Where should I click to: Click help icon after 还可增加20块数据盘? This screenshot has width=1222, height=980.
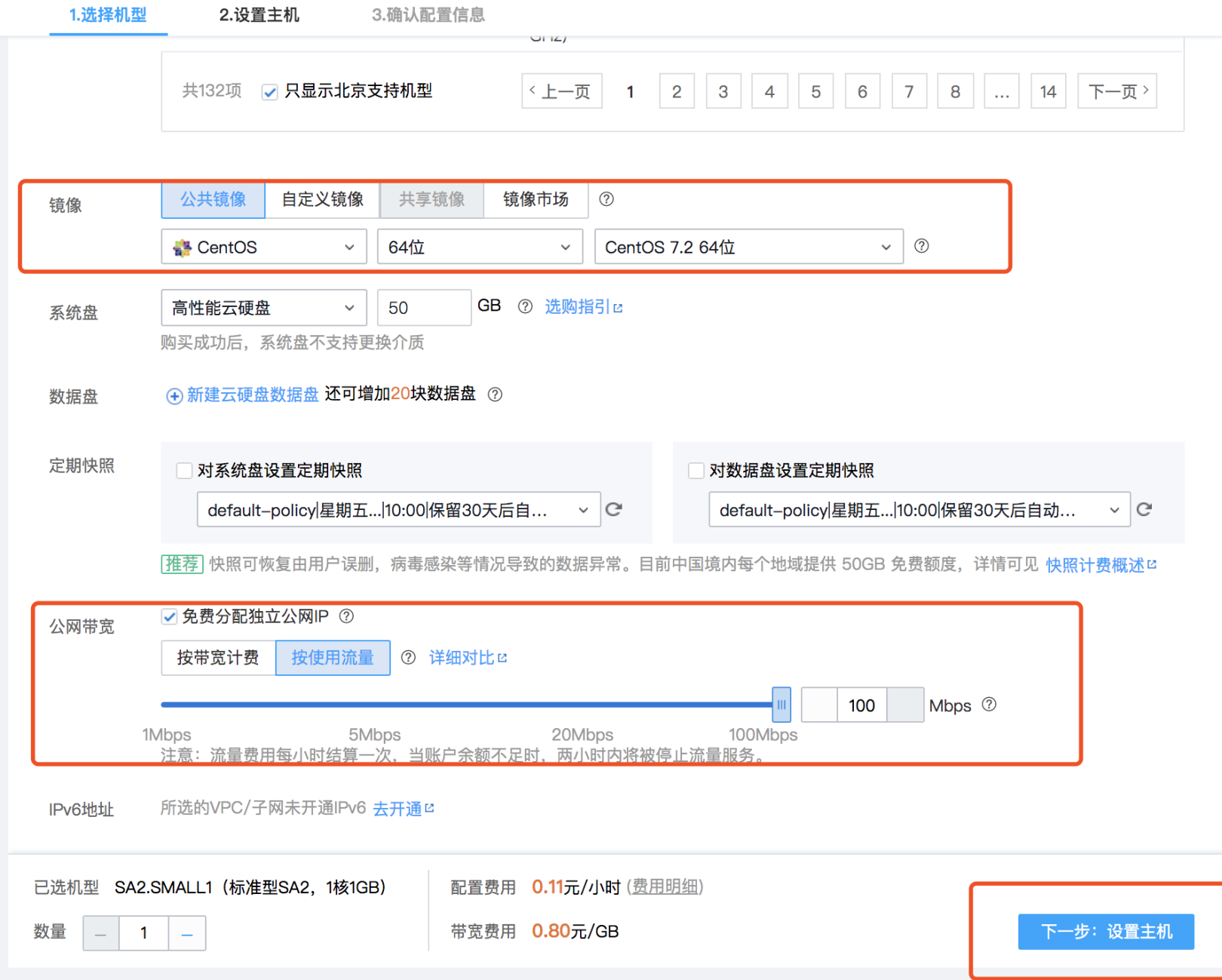[495, 395]
